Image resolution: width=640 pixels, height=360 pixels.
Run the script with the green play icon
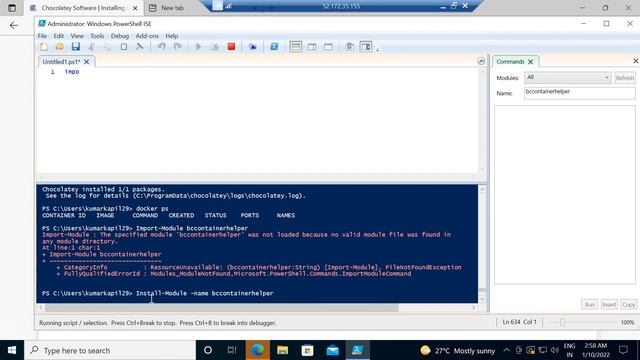click(198, 47)
